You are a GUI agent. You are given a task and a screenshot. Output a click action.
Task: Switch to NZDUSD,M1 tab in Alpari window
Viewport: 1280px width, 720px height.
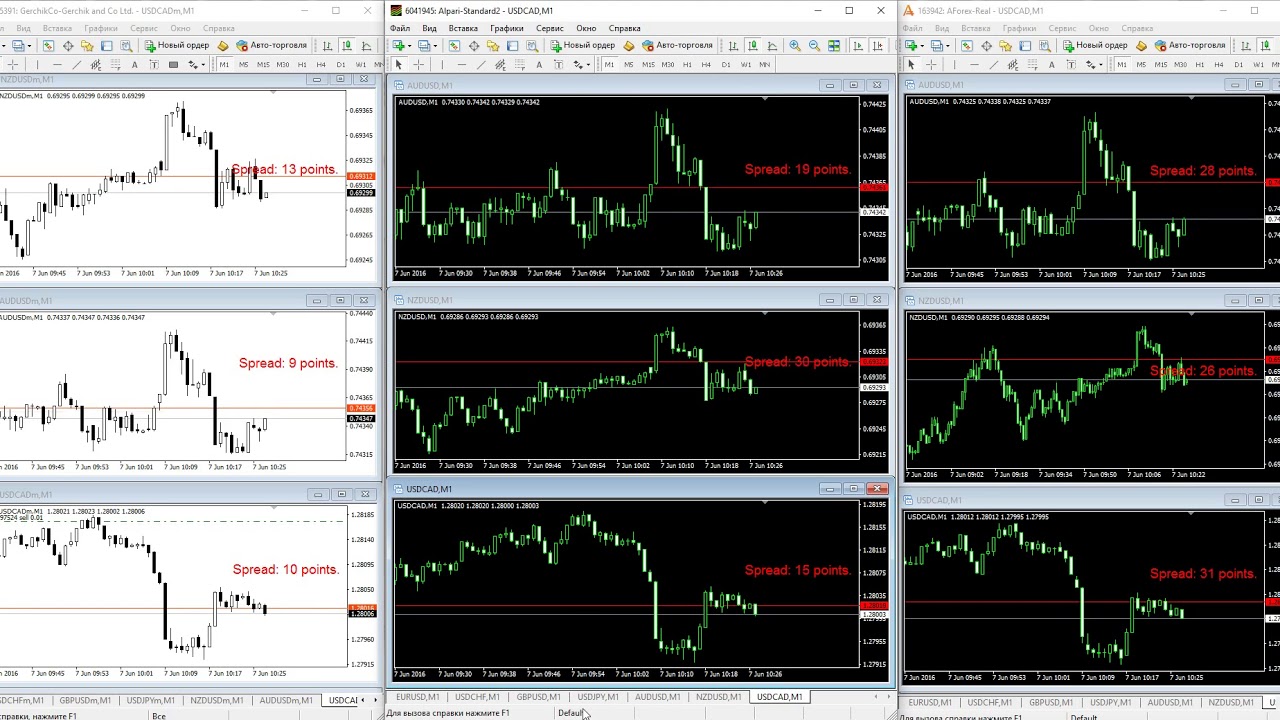pyautogui.click(x=718, y=697)
